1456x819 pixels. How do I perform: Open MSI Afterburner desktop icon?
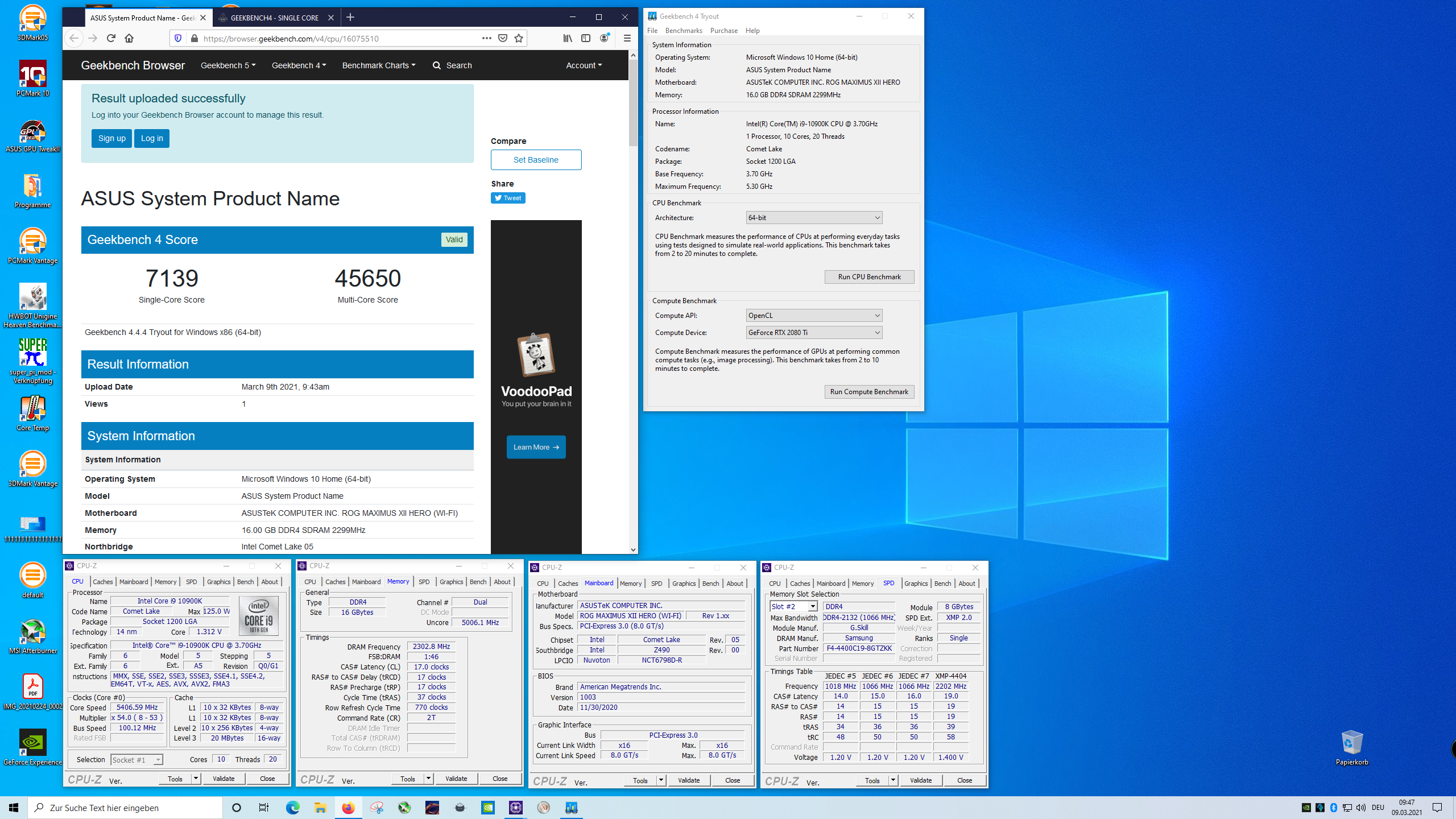(x=32, y=637)
